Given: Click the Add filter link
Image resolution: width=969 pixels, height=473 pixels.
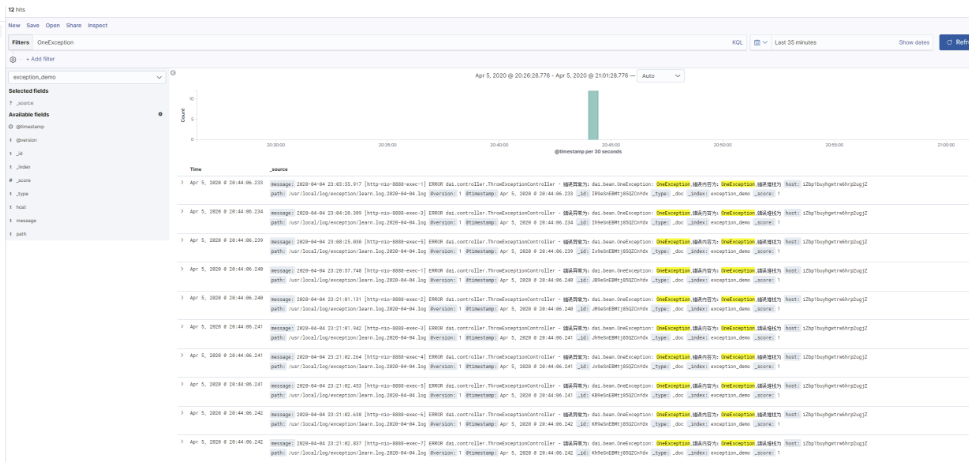Looking at the screenshot, I should point(40,59).
